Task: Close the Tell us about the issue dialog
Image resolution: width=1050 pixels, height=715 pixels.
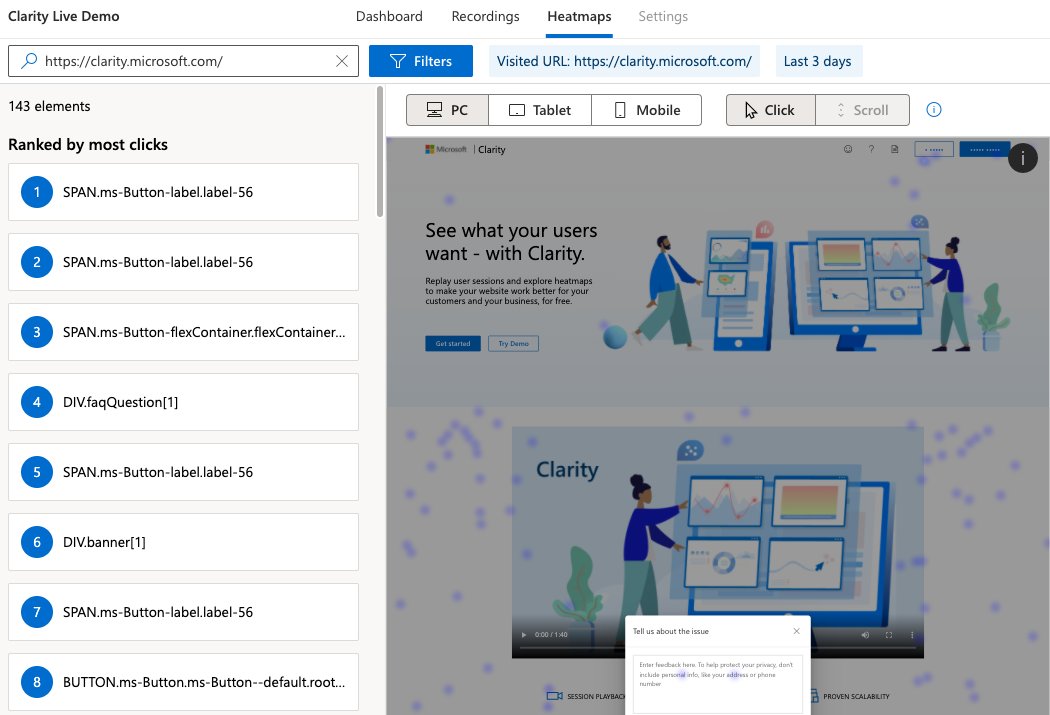Action: [796, 631]
